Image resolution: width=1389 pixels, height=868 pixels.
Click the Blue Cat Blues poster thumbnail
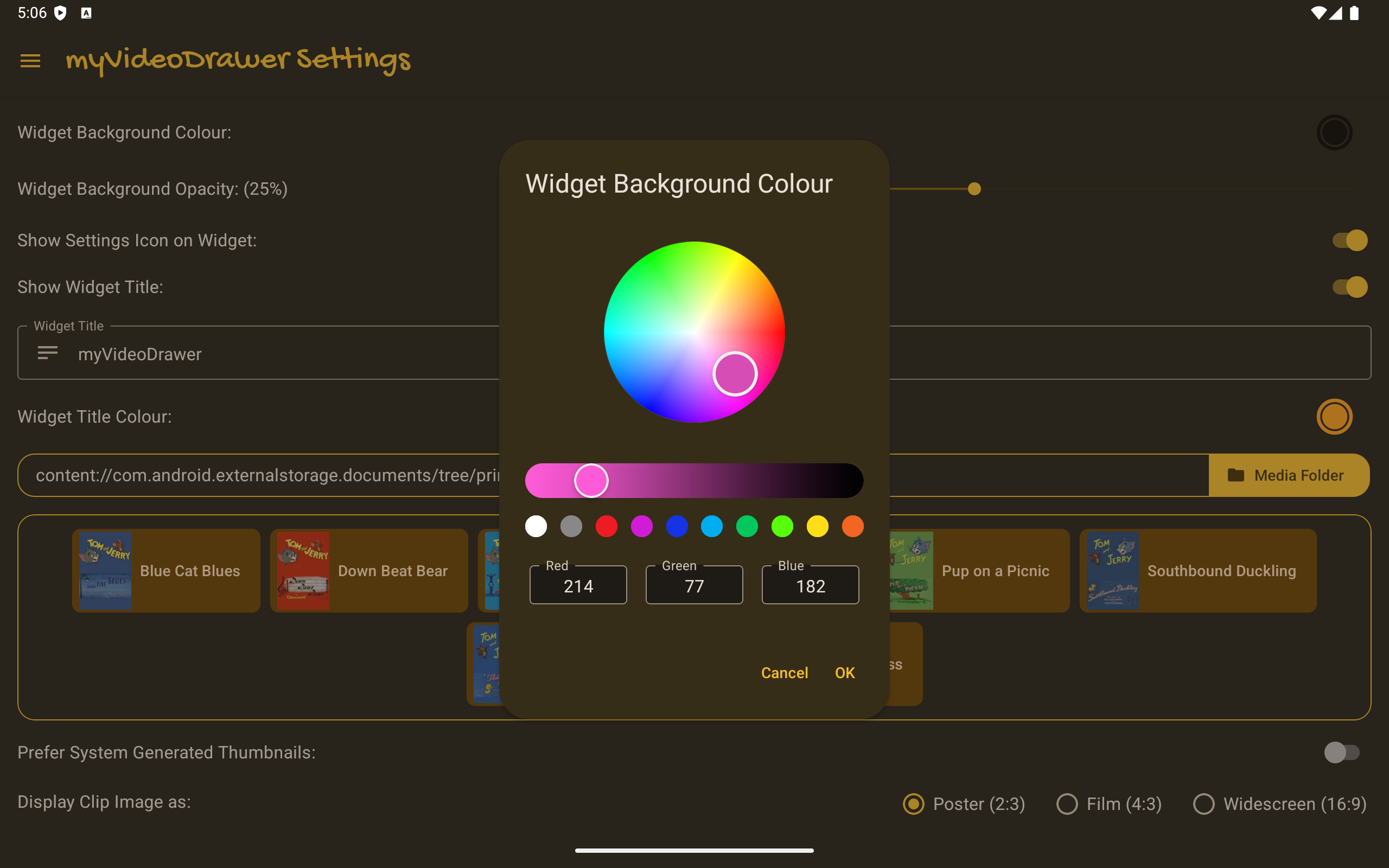pyautogui.click(x=105, y=571)
